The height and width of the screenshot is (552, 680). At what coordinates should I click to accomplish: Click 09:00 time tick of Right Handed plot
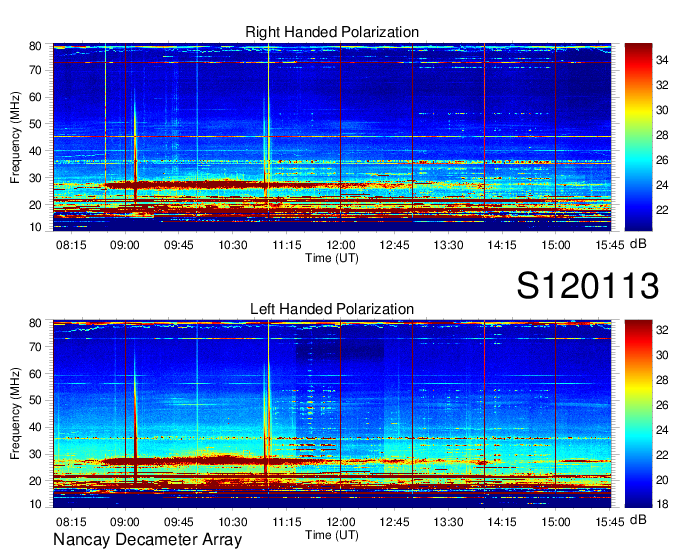(x=125, y=245)
